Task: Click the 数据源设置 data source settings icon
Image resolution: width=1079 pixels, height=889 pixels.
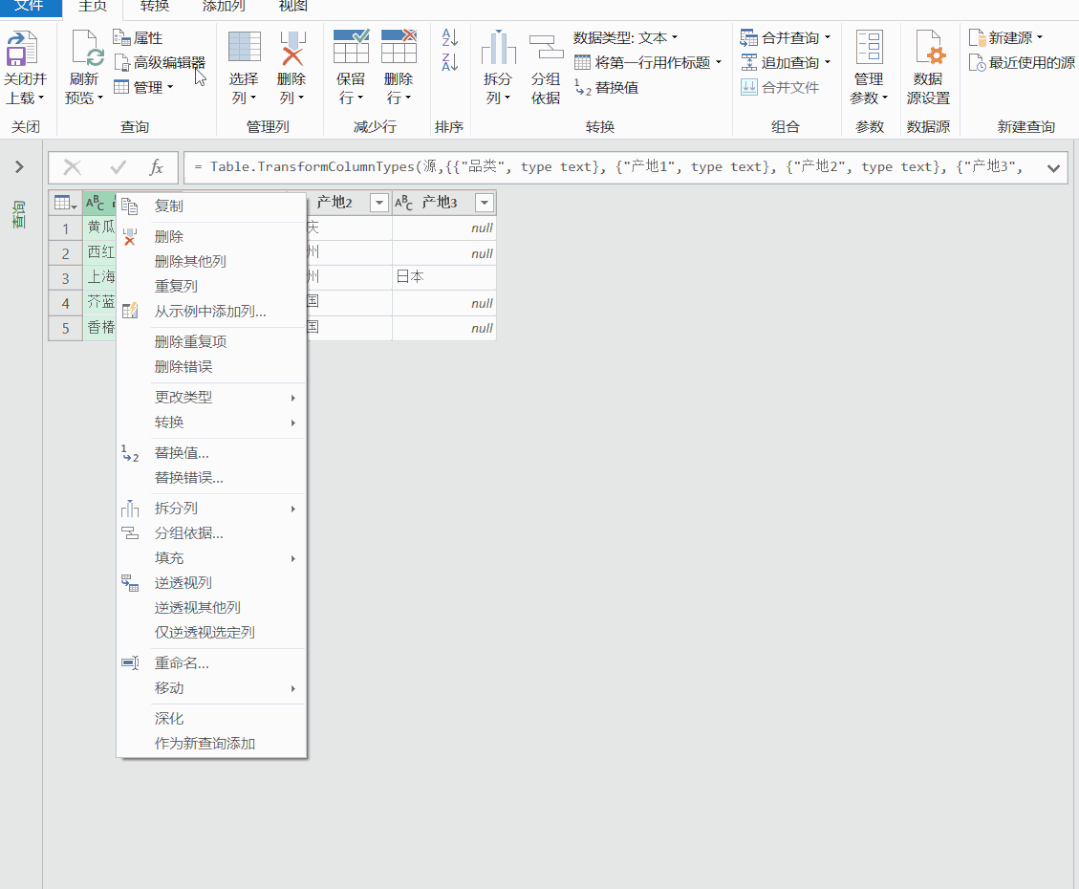Action: point(928,47)
